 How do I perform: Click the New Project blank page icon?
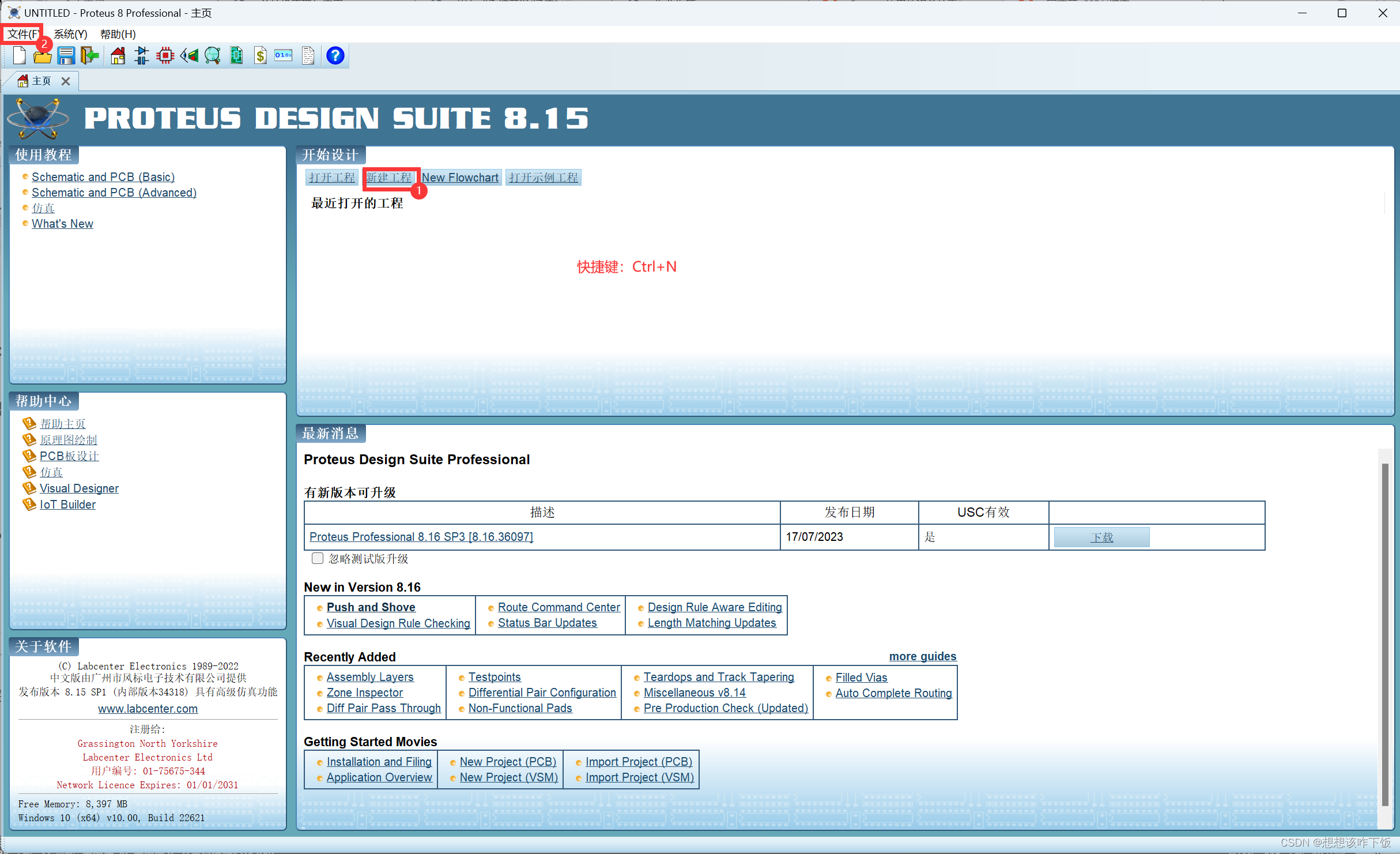[19, 56]
